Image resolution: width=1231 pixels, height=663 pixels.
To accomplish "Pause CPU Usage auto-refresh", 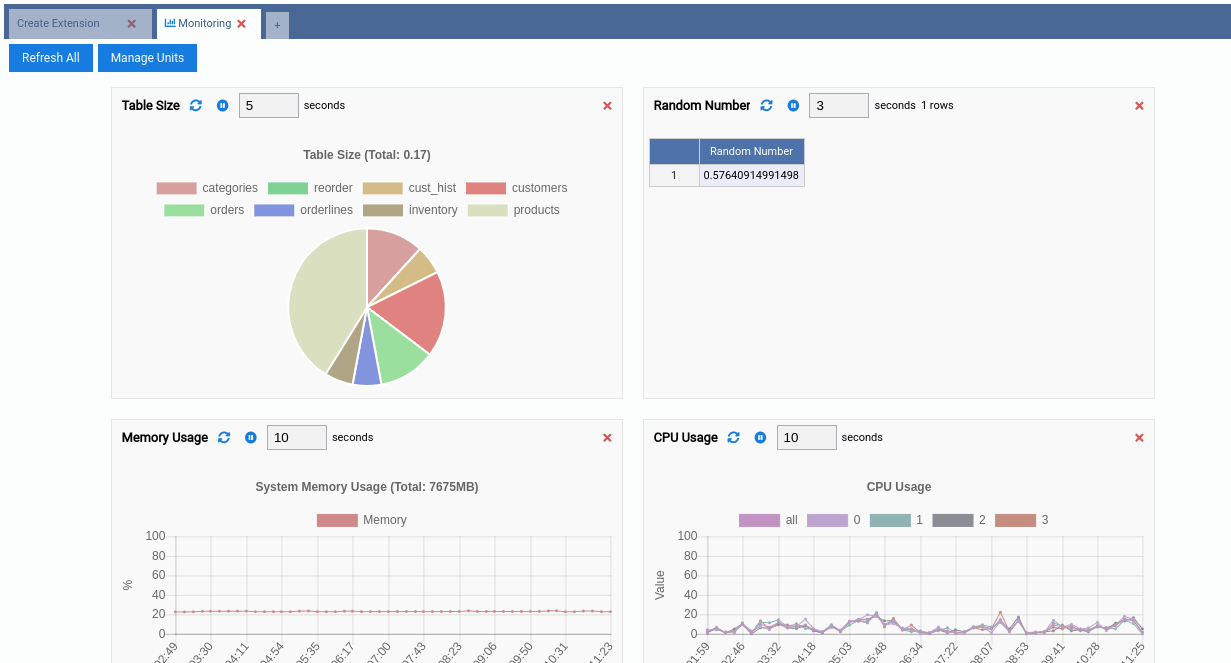I will tap(760, 437).
